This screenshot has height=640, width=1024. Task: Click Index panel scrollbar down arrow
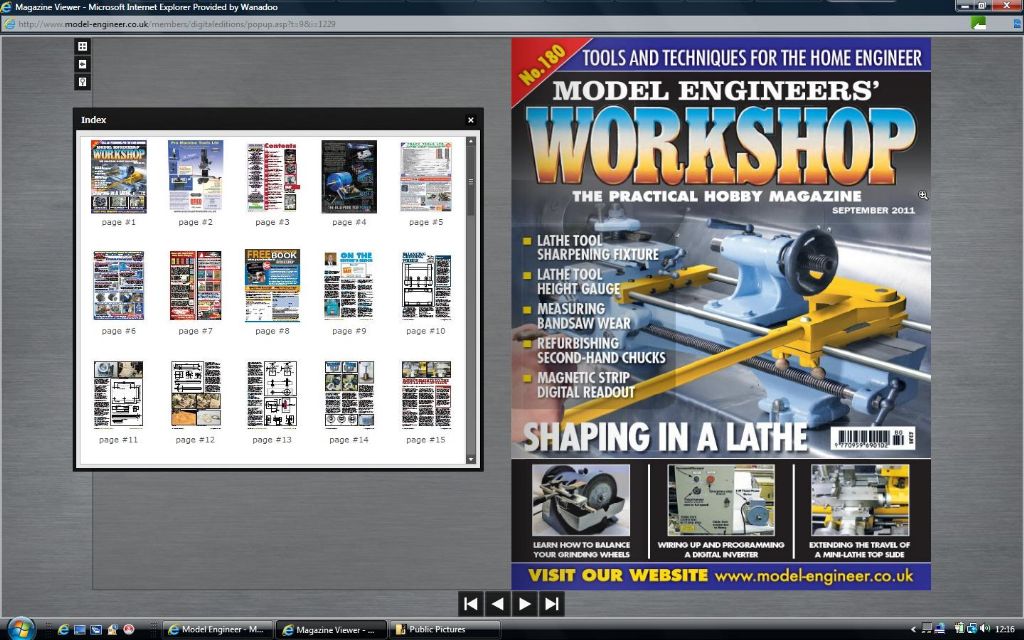coord(471,460)
